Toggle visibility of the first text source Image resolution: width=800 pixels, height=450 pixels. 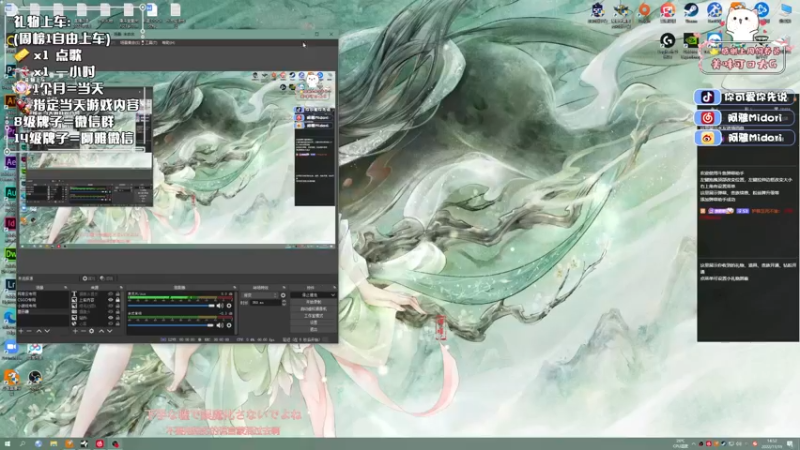click(x=111, y=294)
